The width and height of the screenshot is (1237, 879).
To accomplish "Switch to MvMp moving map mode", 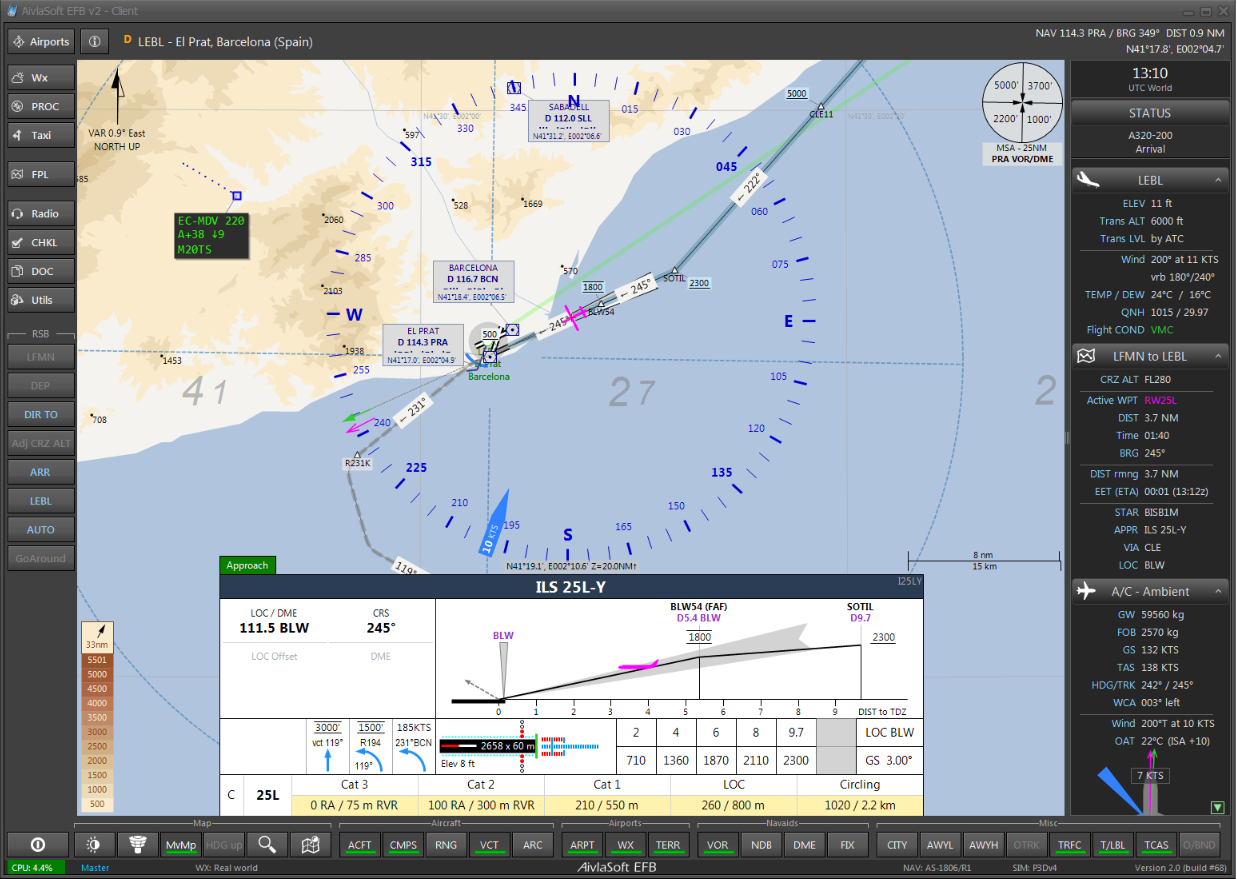I will [181, 845].
